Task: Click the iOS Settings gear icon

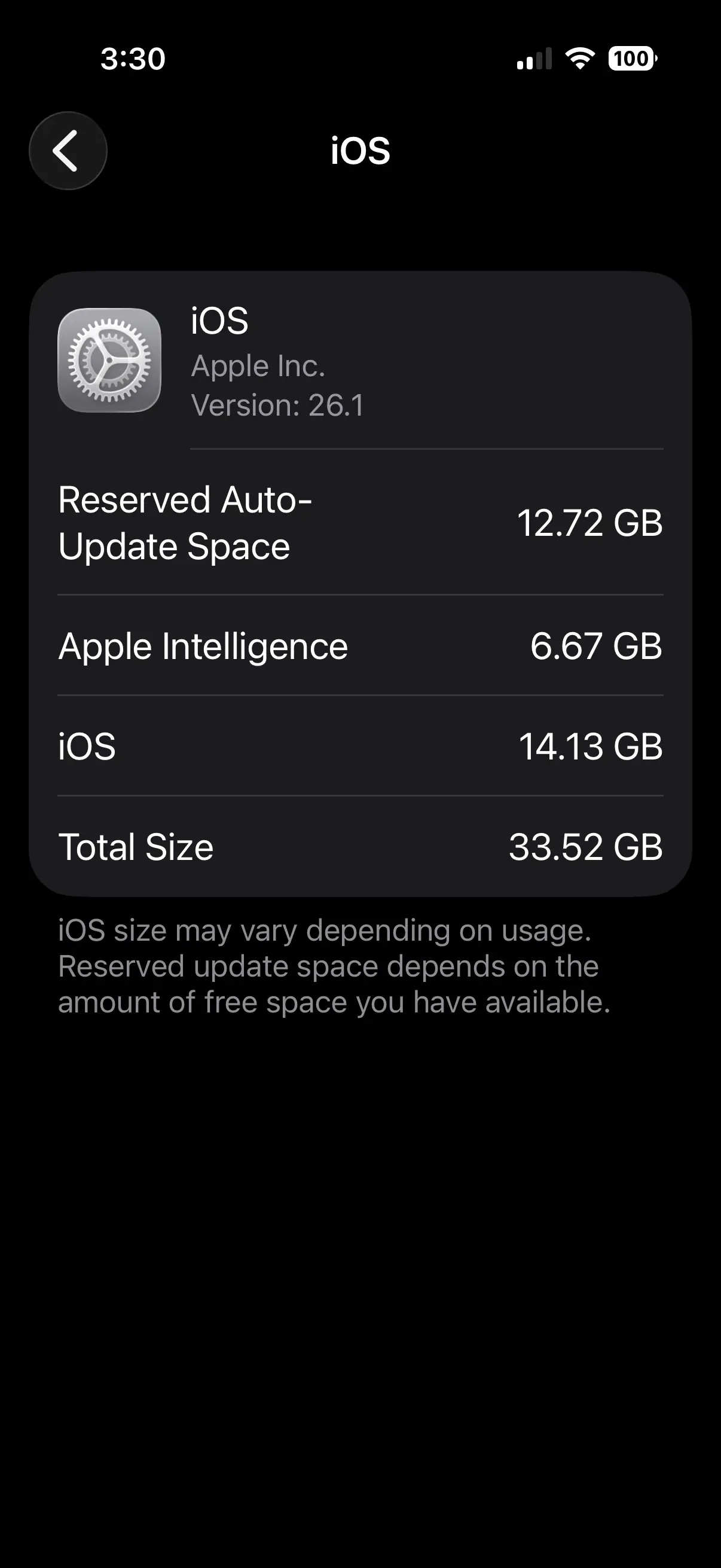Action: coord(109,361)
